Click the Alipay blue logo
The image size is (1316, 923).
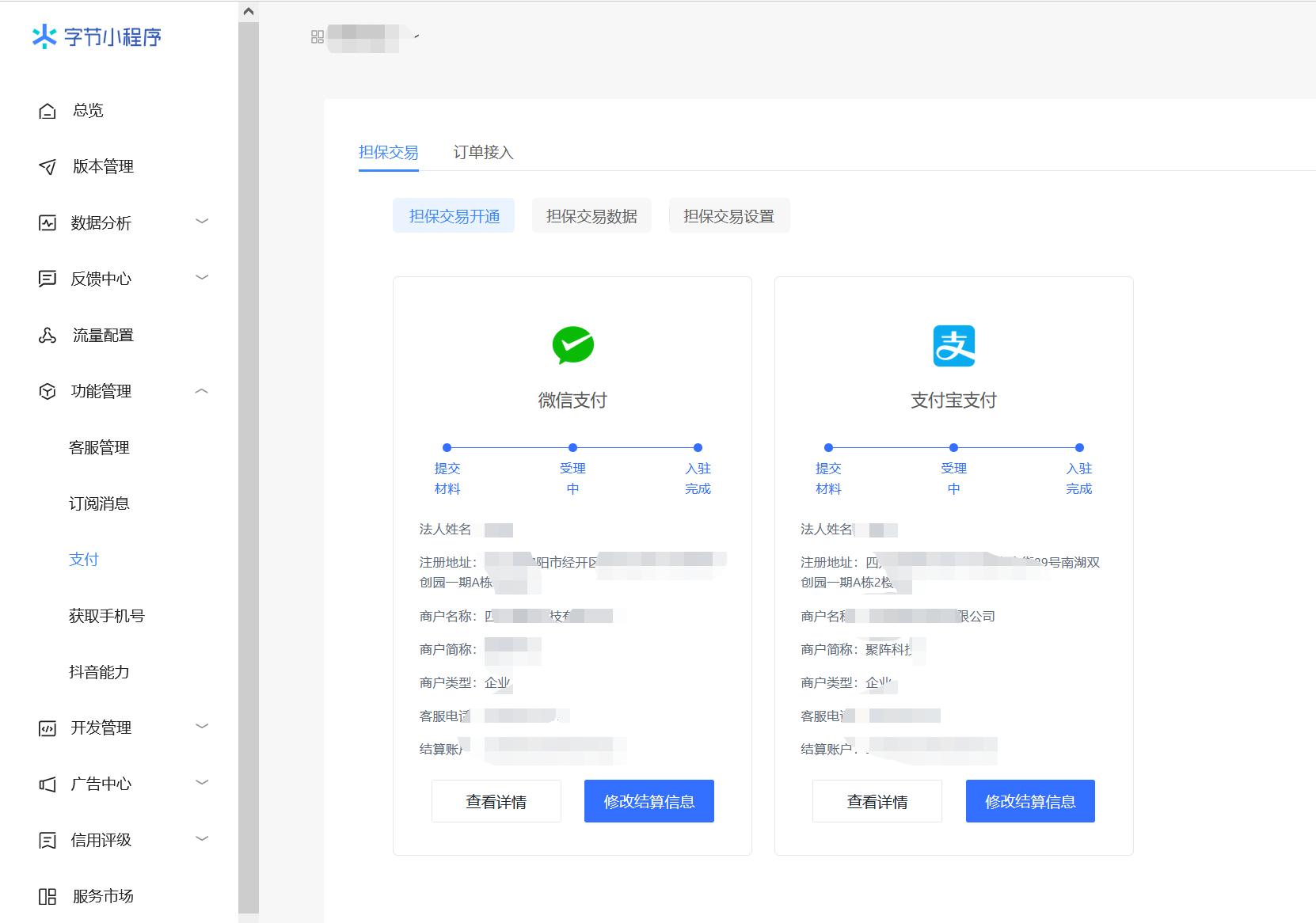click(x=953, y=346)
